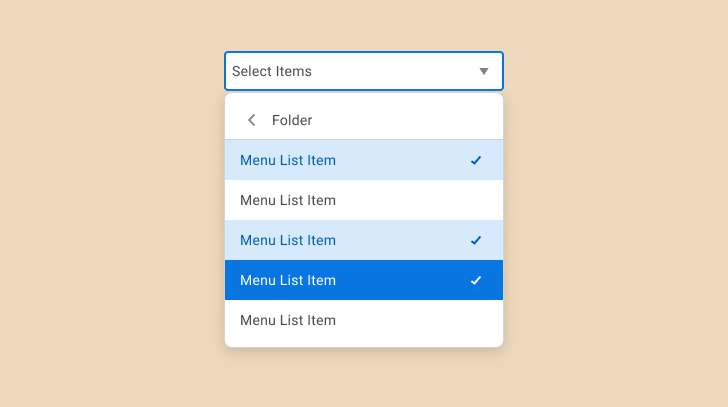This screenshot has width=728, height=407.
Task: Select the second Menu List Item label
Action: click(288, 200)
